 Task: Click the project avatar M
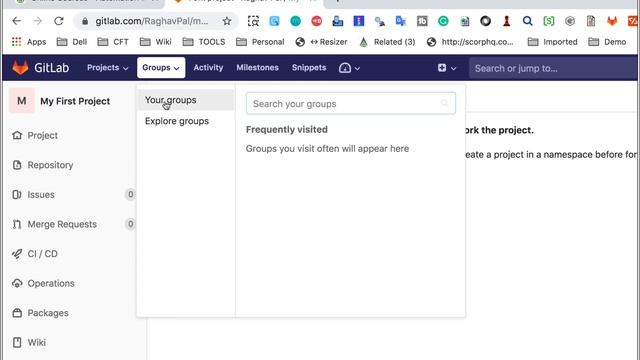[22, 101]
